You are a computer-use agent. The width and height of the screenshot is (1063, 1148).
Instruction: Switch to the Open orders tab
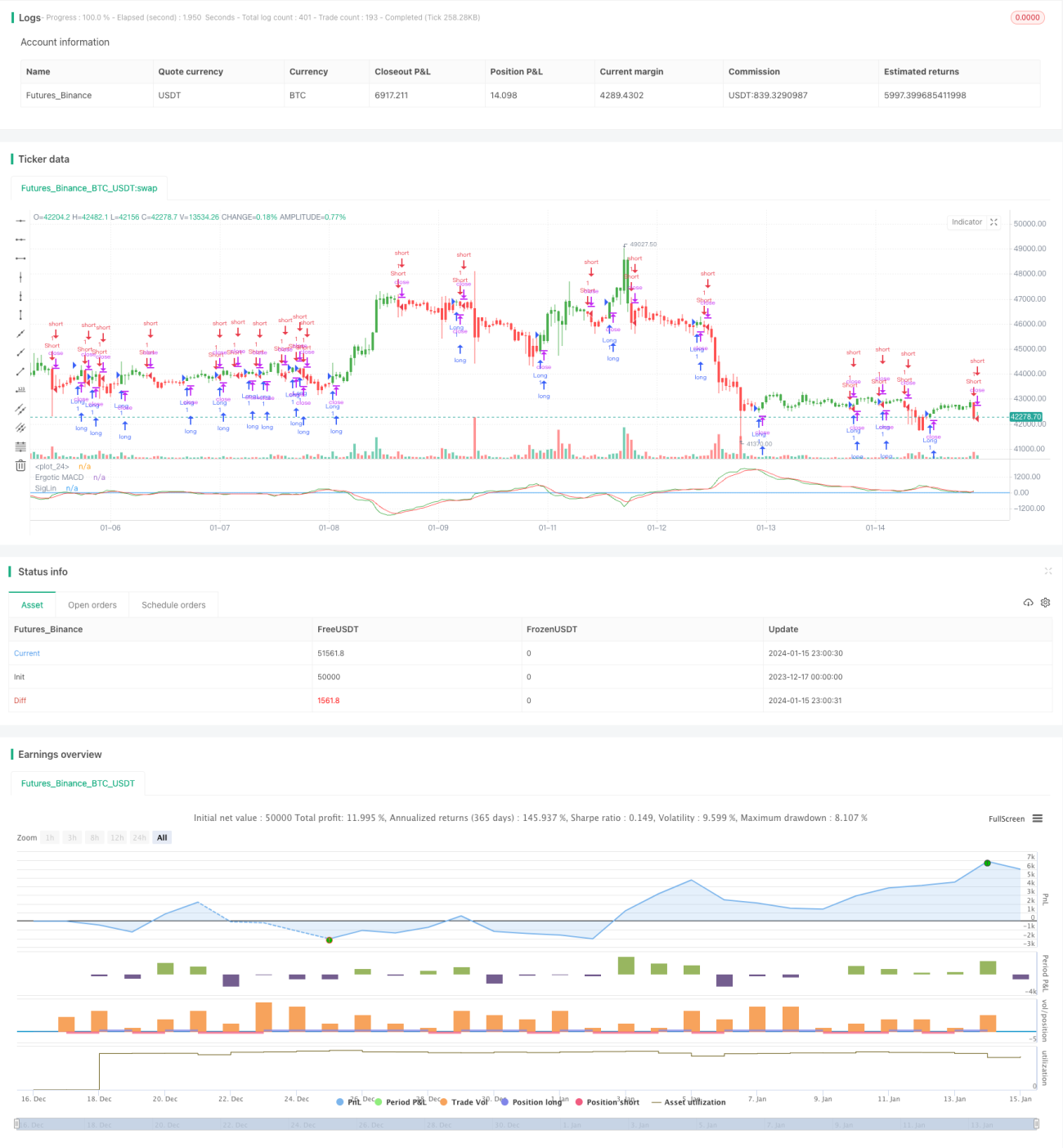[92, 605]
